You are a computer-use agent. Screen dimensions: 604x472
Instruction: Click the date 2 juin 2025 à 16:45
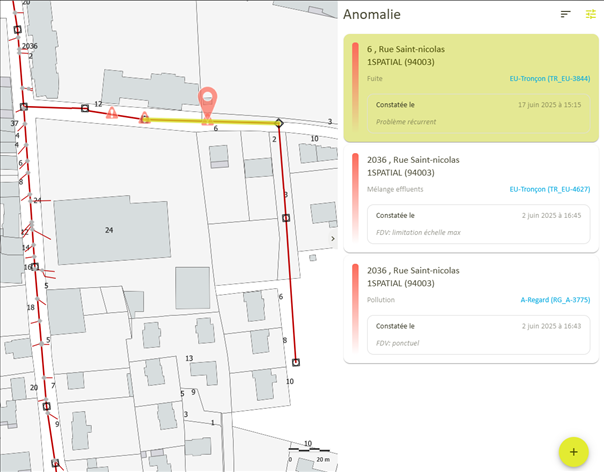tap(551, 215)
